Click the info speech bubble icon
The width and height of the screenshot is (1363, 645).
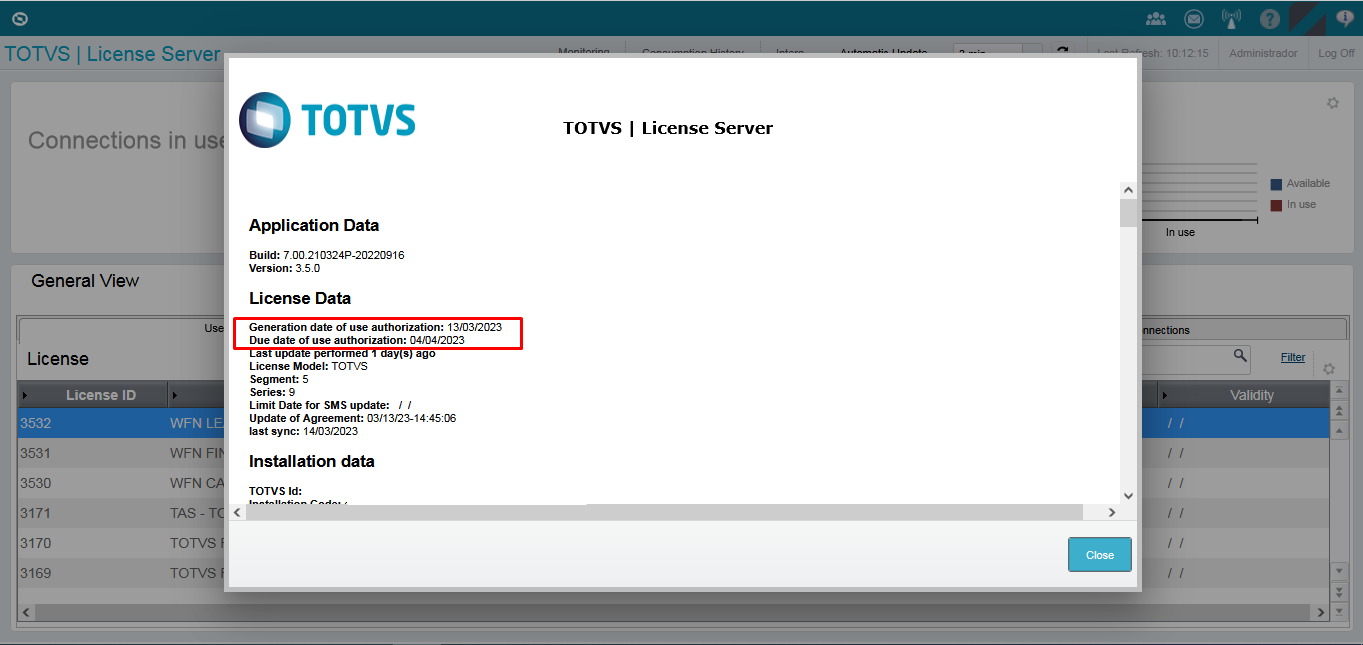(1345, 17)
